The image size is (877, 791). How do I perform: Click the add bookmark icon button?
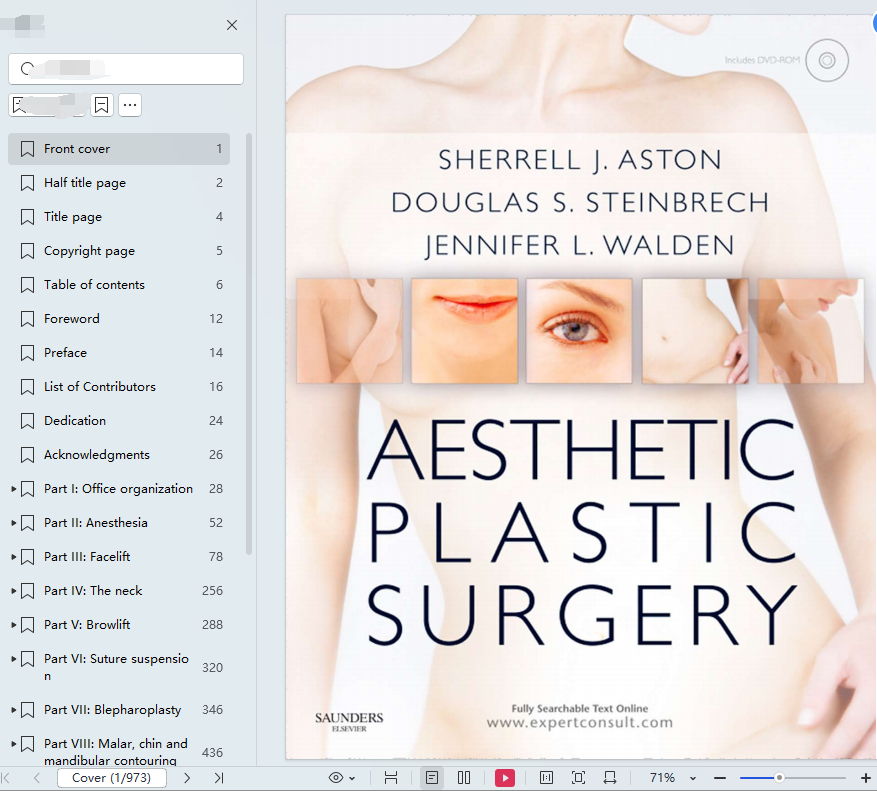coord(102,105)
